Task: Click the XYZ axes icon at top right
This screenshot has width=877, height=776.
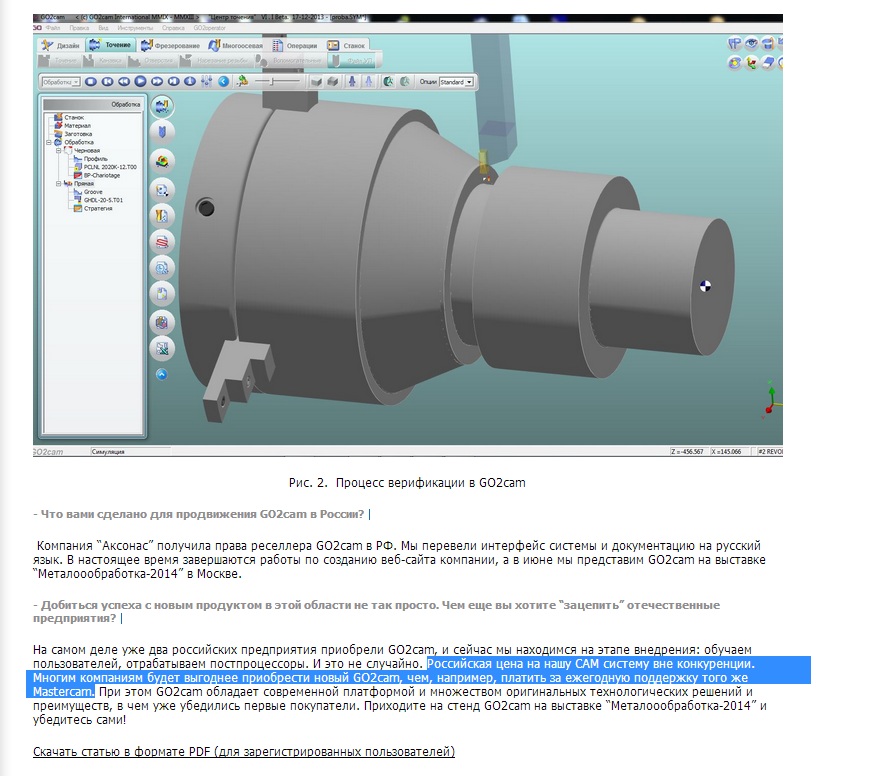Action: (752, 63)
